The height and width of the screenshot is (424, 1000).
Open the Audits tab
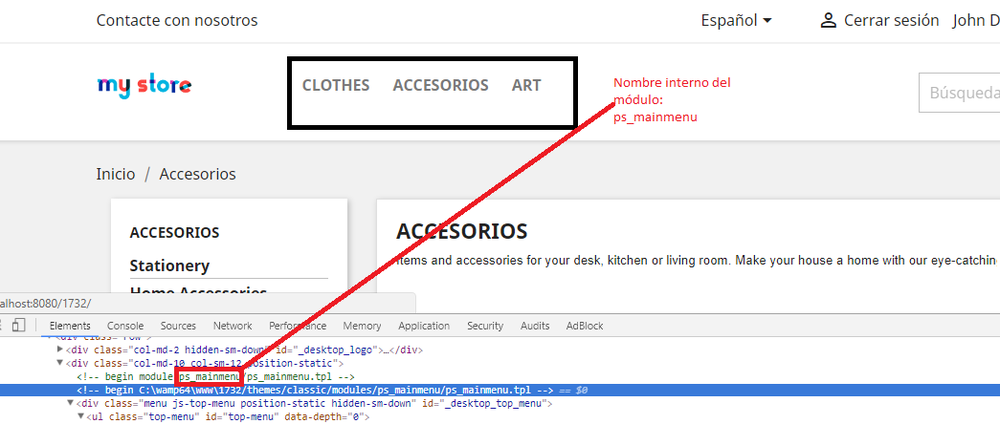[534, 326]
